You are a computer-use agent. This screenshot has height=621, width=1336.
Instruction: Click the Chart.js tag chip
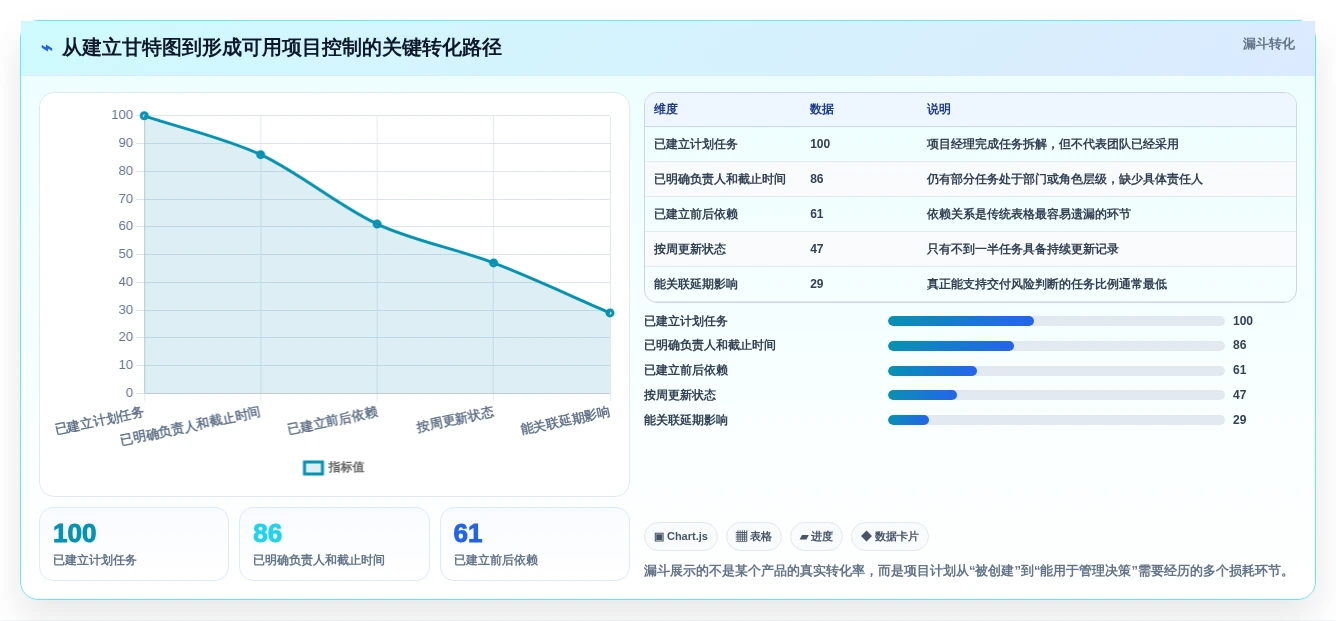(681, 536)
